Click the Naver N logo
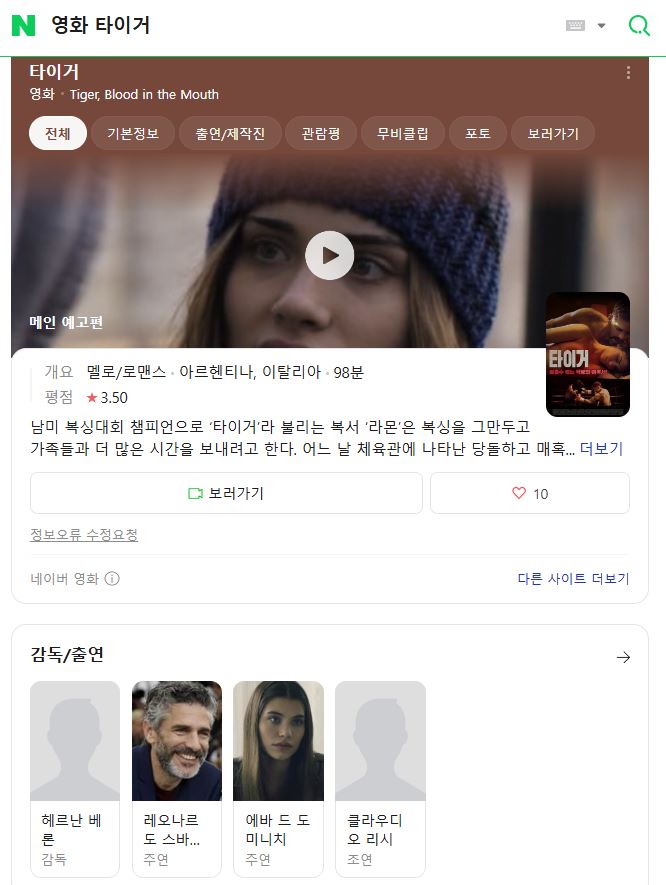Image resolution: width=666 pixels, height=885 pixels. (x=23, y=26)
